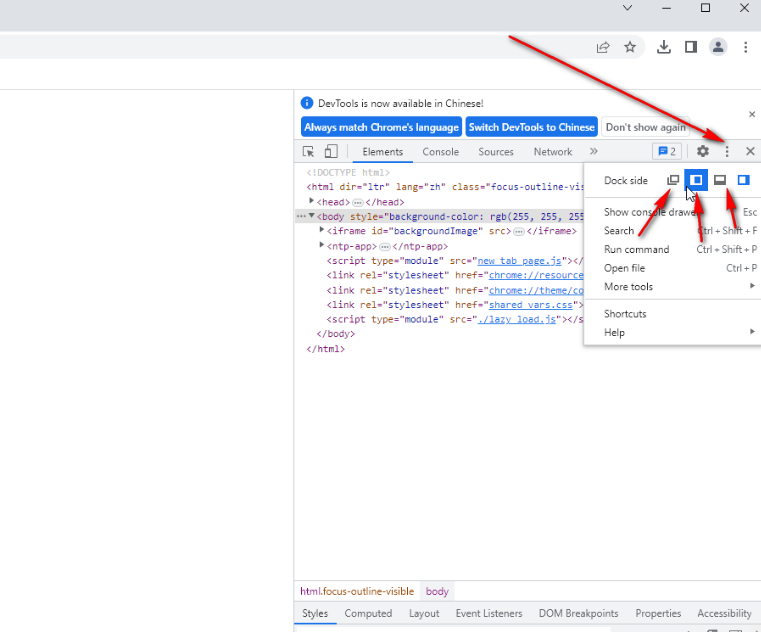761x632 pixels.
Task: Open the ./lazy_load.js link
Action: [516, 319]
